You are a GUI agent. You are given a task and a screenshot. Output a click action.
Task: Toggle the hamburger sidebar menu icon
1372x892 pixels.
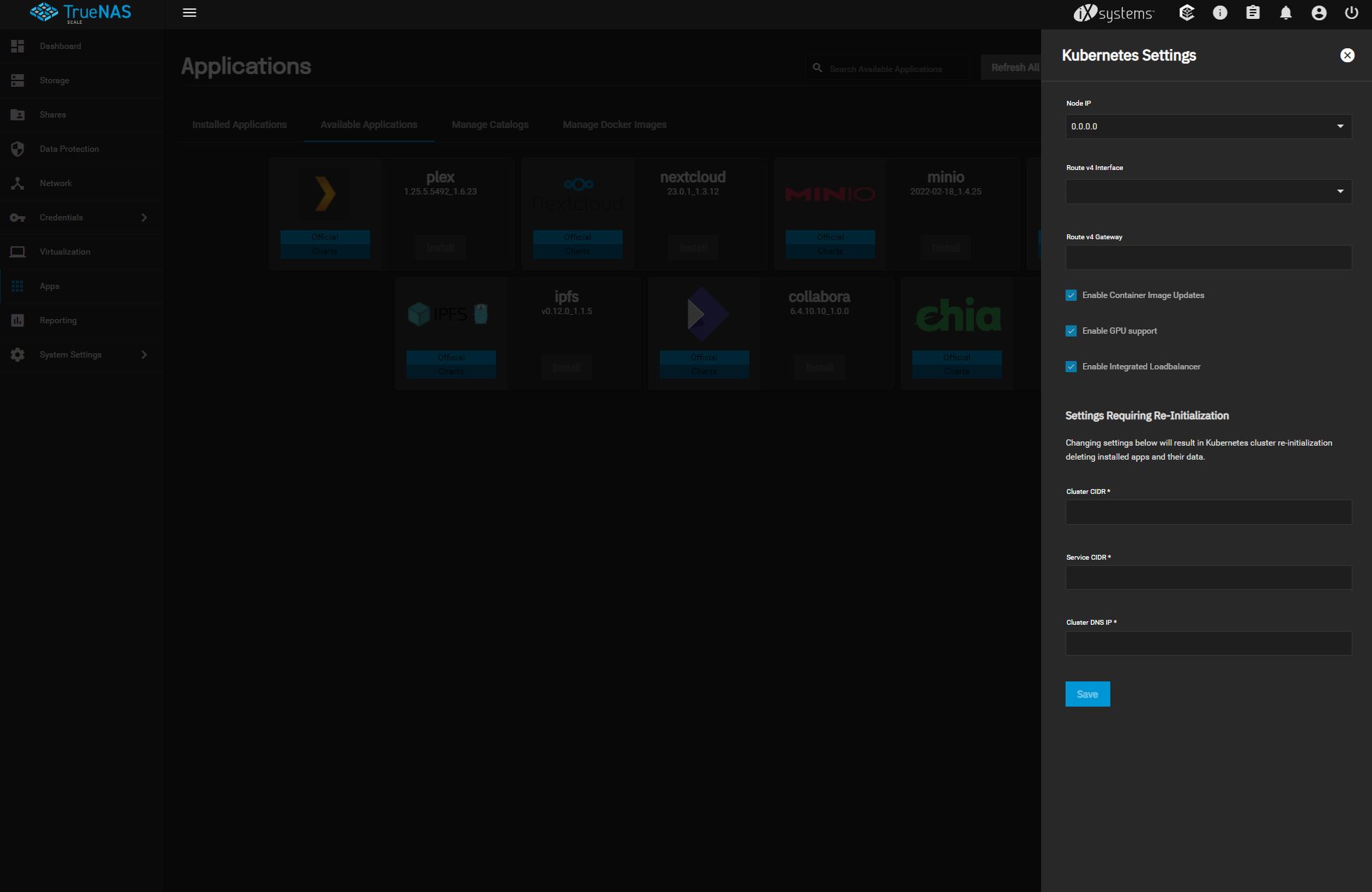(x=190, y=13)
